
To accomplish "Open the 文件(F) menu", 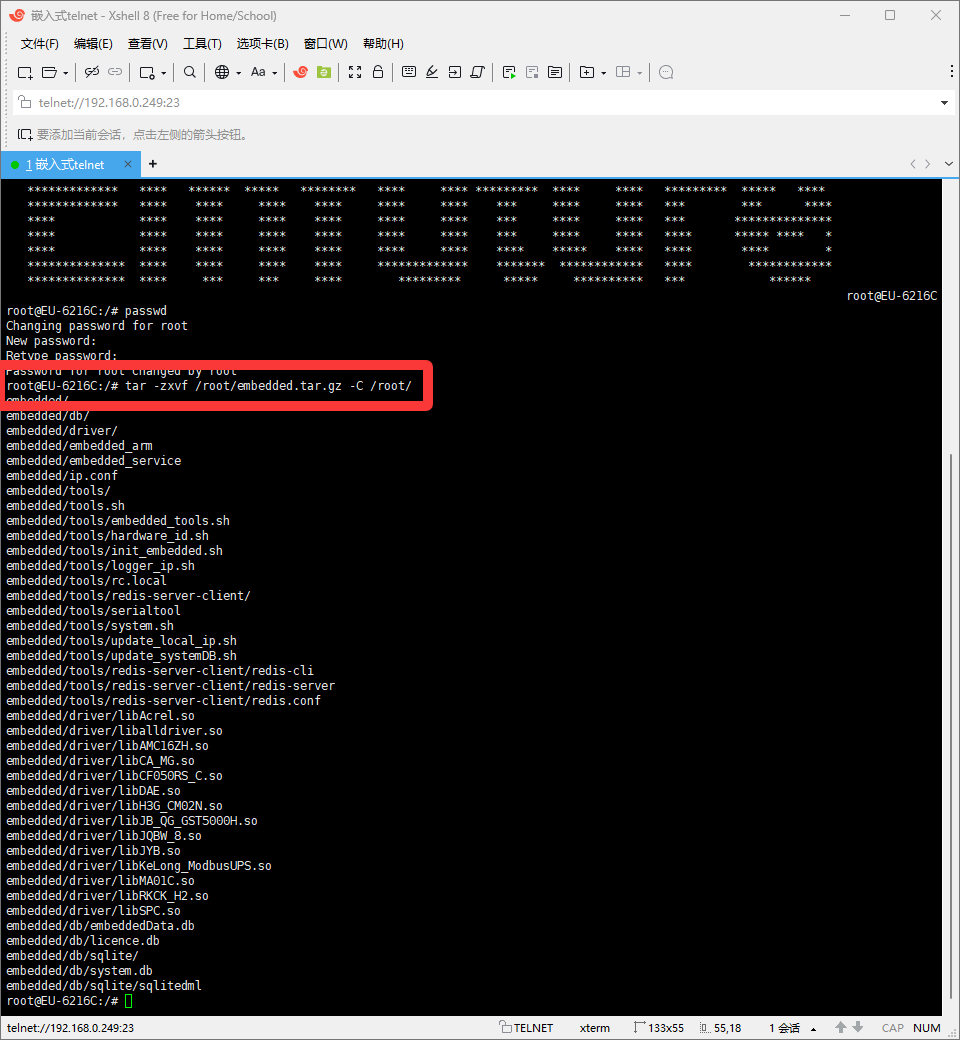I will (40, 44).
